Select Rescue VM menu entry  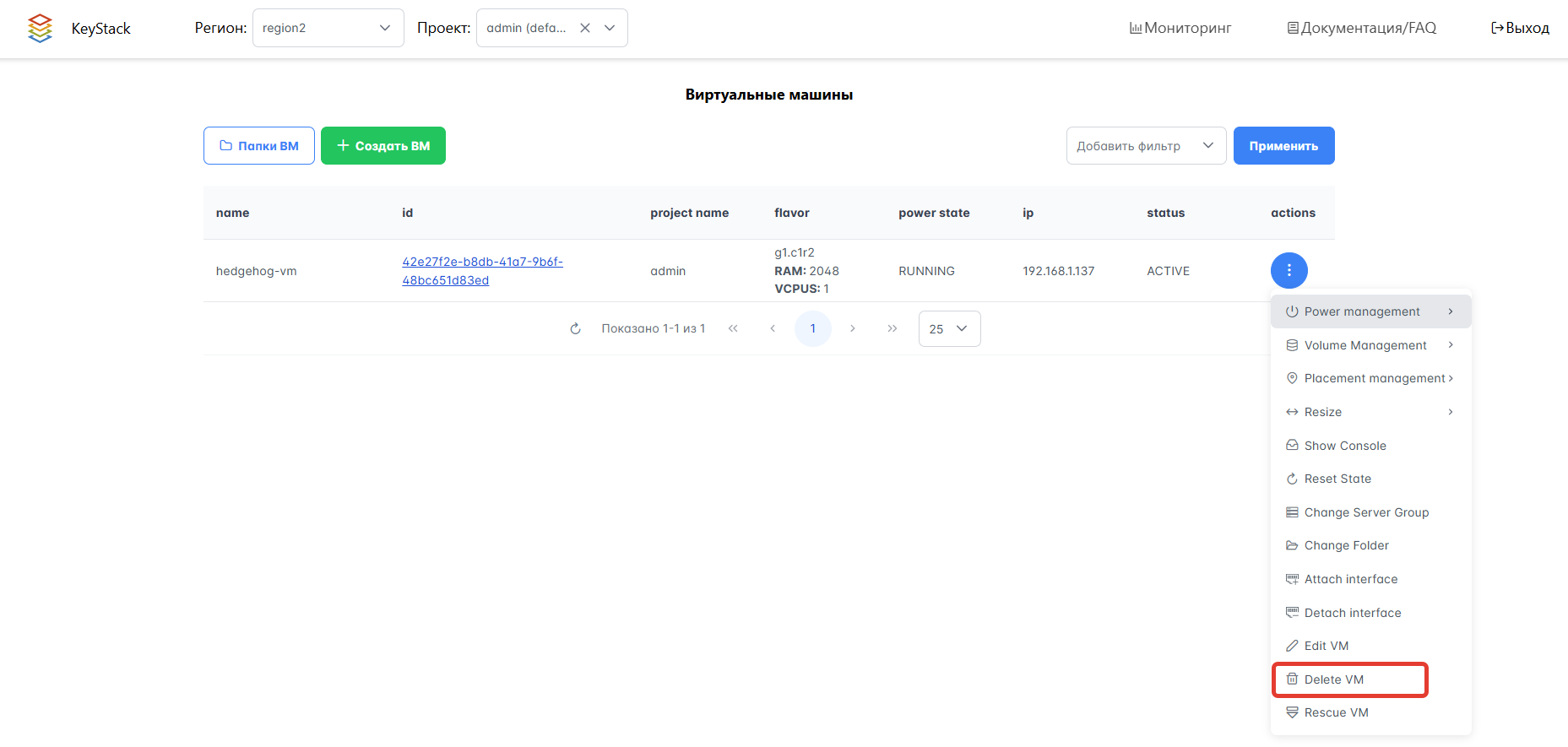tap(1336, 712)
